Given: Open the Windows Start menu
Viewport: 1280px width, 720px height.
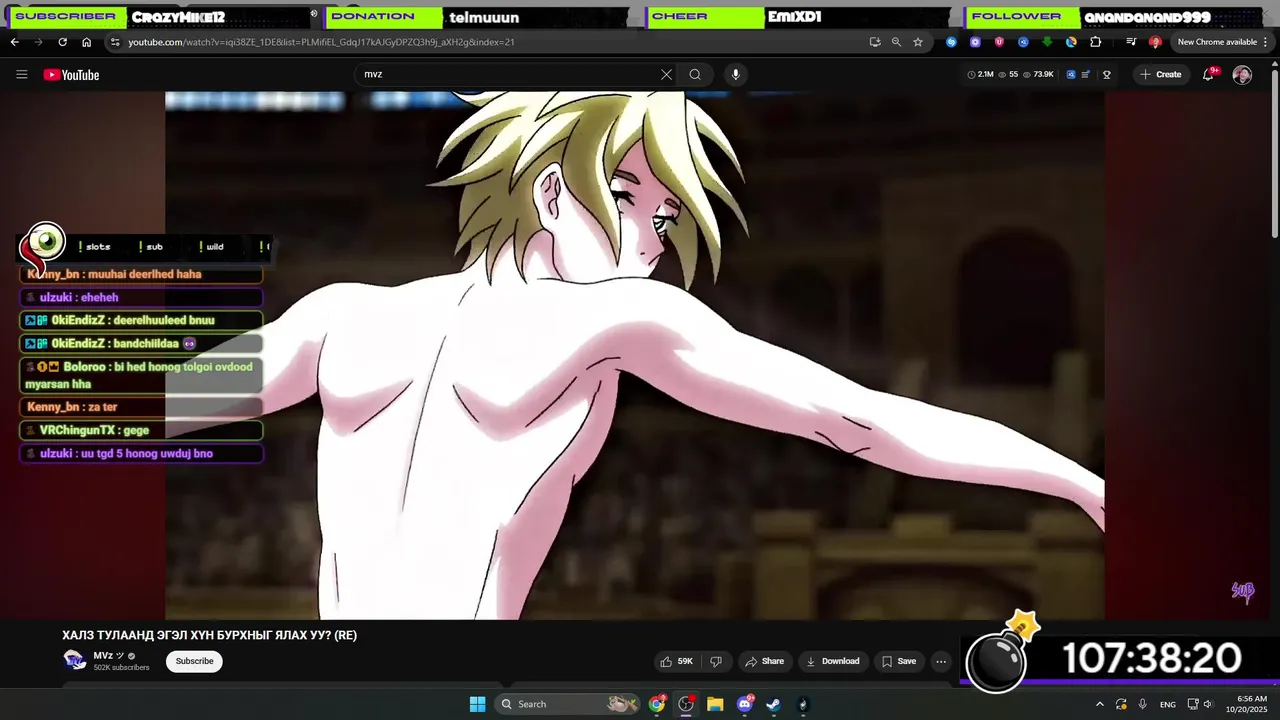Looking at the screenshot, I should coord(477,704).
